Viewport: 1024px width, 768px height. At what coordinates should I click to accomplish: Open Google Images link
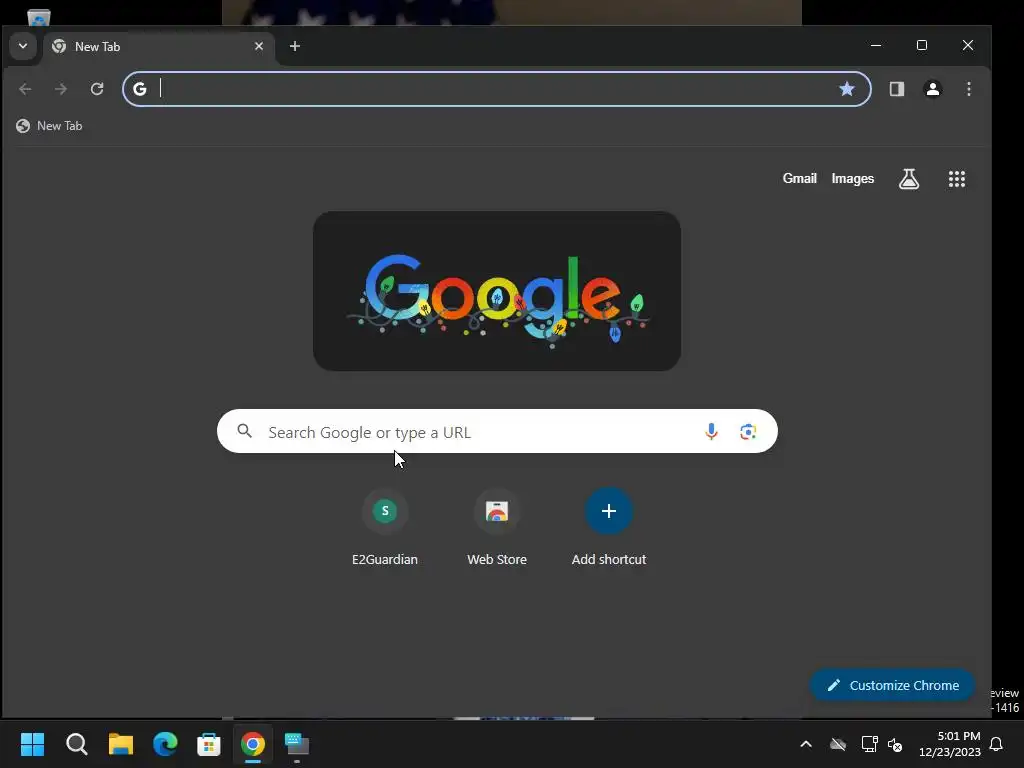(x=852, y=178)
